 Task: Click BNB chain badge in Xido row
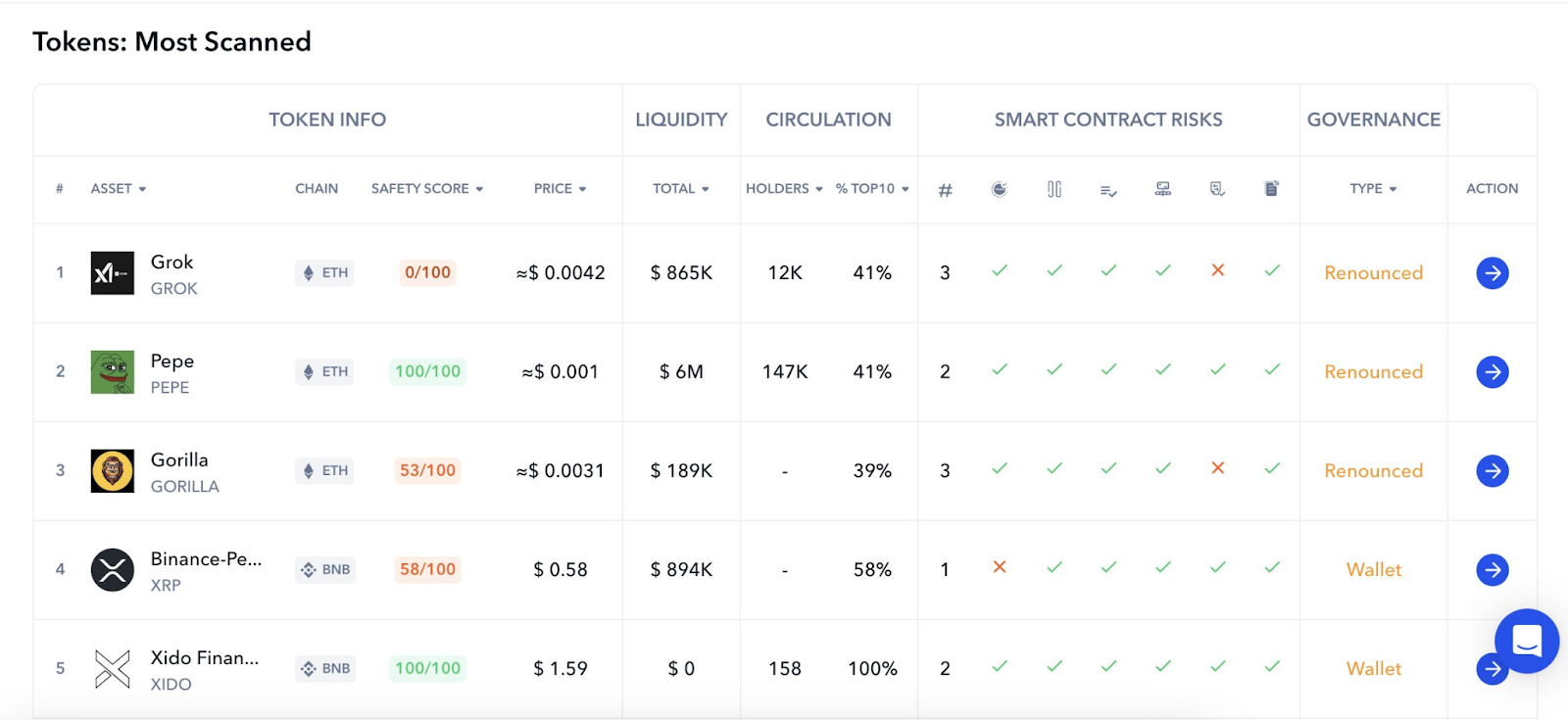[325, 669]
